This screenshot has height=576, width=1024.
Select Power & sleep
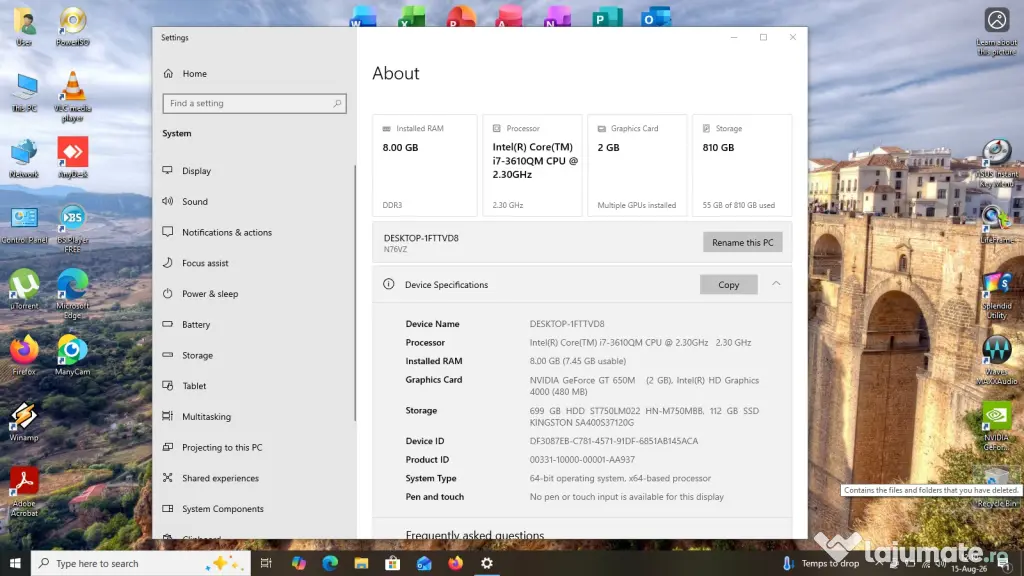(x=255, y=293)
